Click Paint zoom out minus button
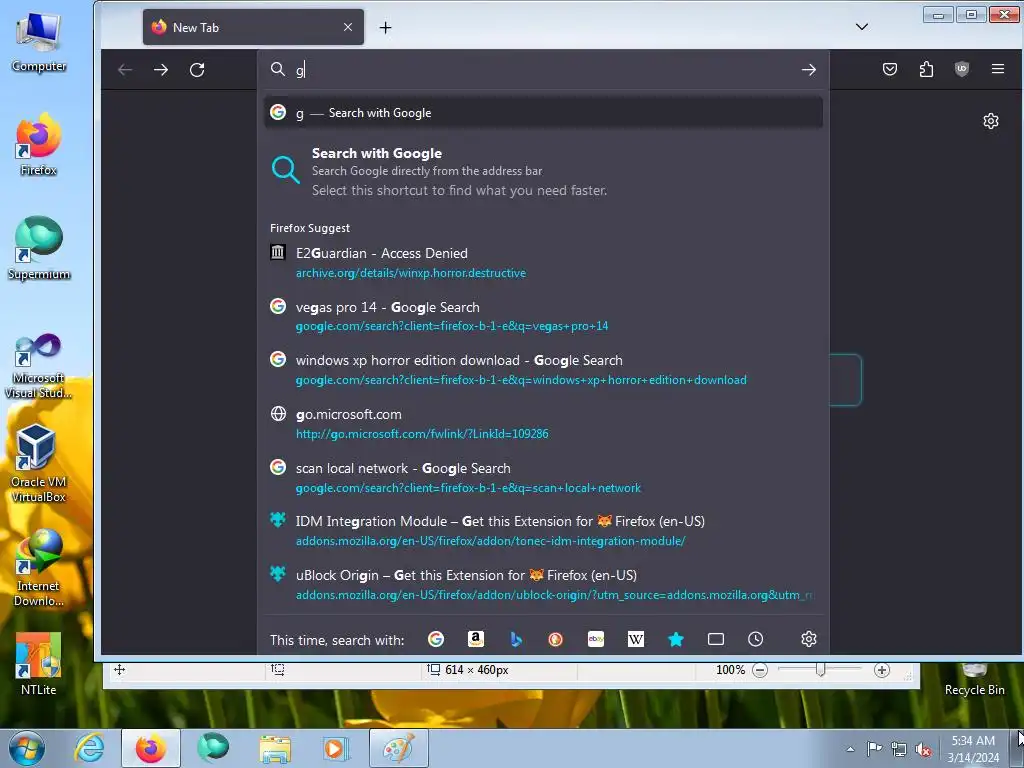Screen dimensions: 1024x768 (x=760, y=670)
